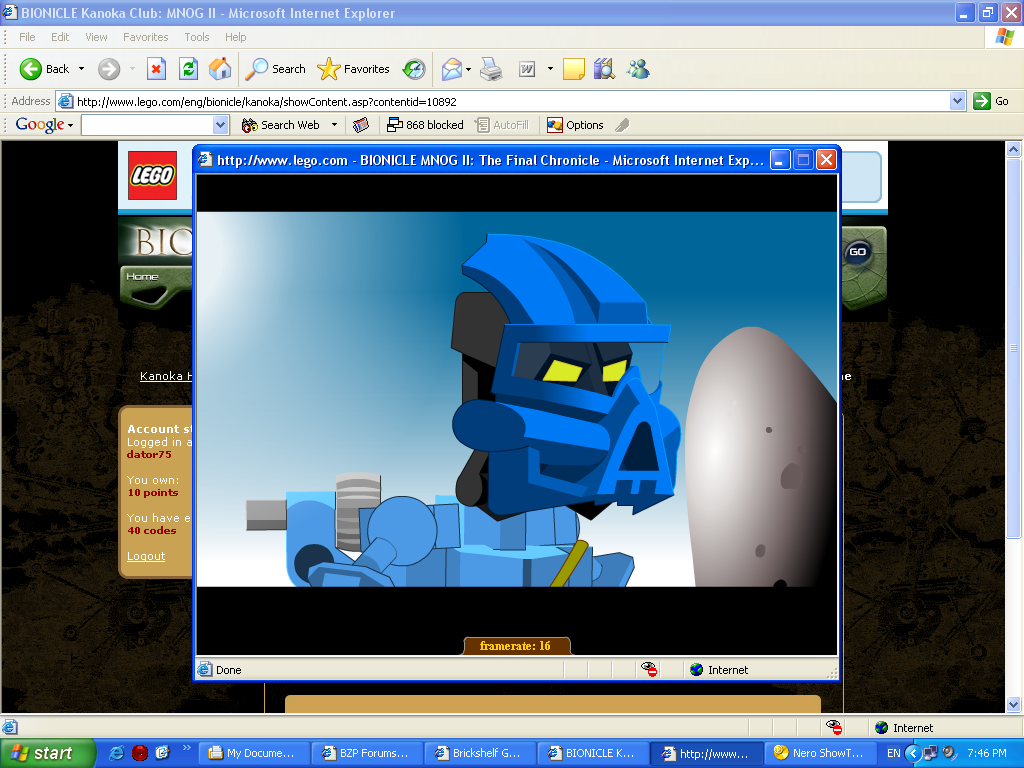Expand the Mail button dropdown arrow

click(x=468, y=69)
